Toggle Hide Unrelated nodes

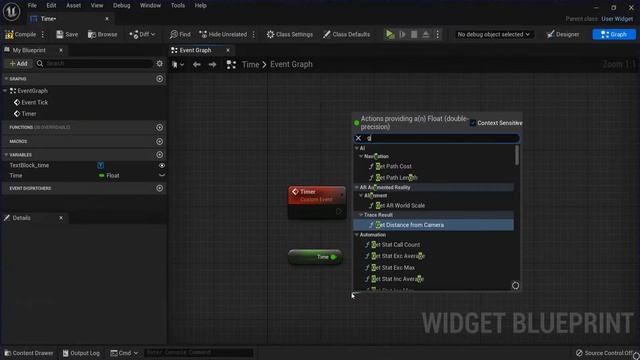tap(223, 35)
